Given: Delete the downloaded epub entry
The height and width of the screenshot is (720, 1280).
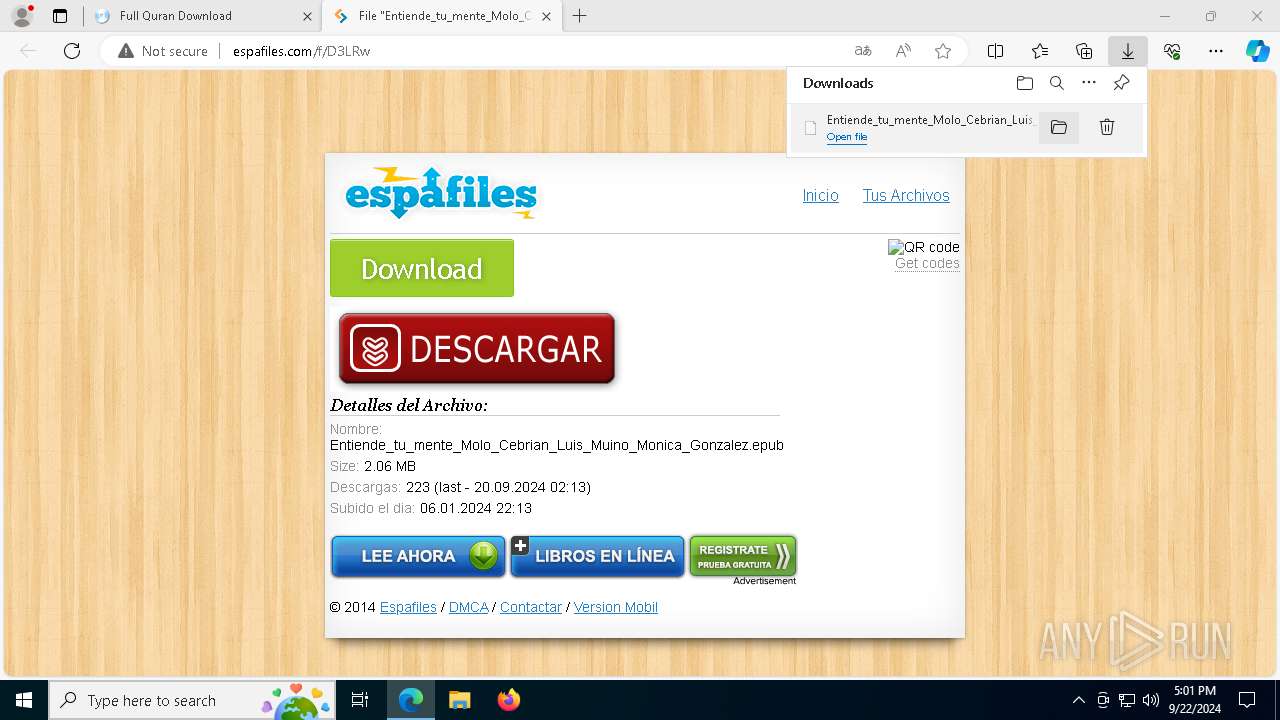Looking at the screenshot, I should pos(1107,127).
